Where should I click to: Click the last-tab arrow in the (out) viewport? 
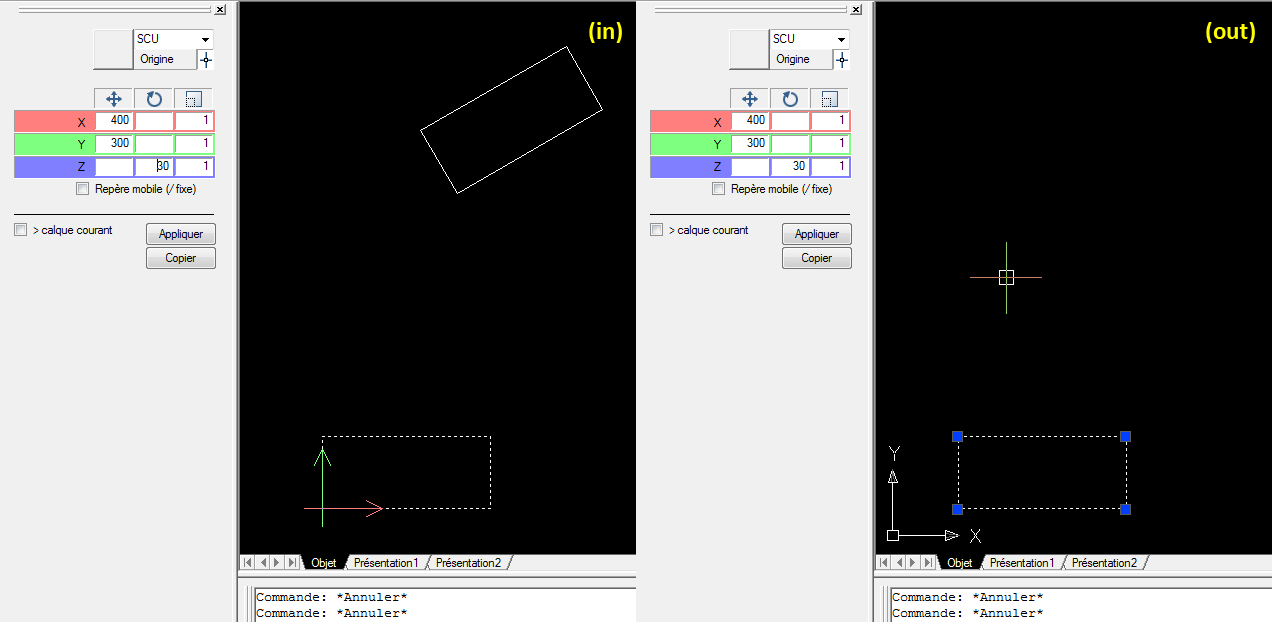[x=928, y=563]
